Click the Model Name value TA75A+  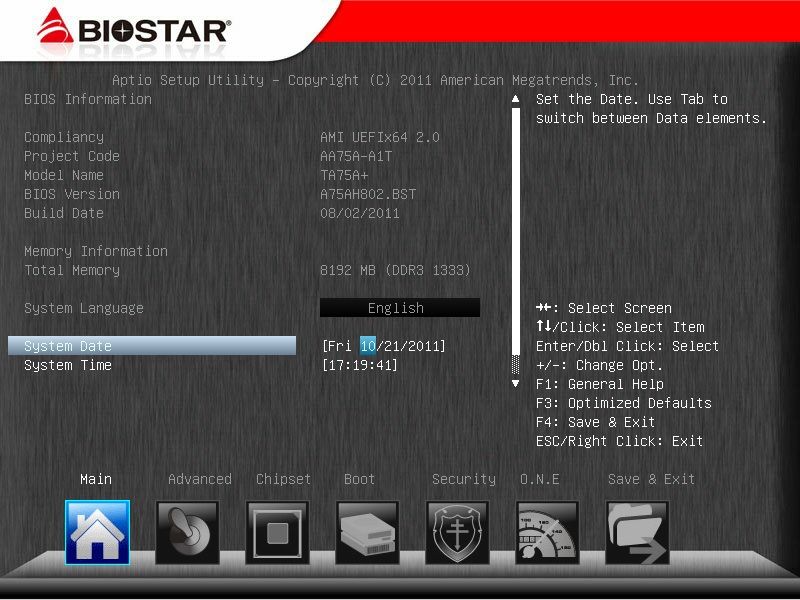[344, 176]
